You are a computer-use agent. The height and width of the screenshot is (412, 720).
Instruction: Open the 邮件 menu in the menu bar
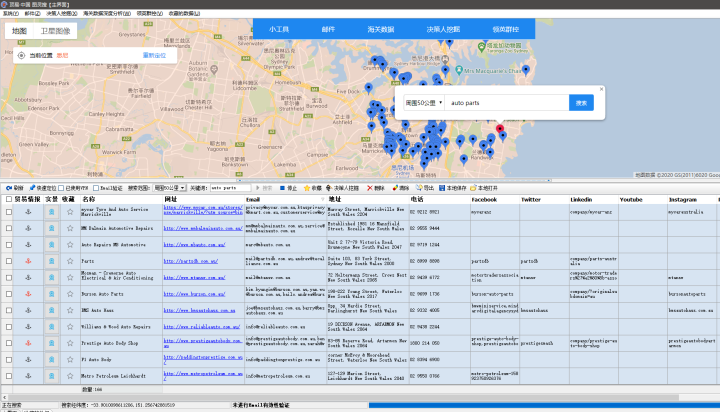32,13
